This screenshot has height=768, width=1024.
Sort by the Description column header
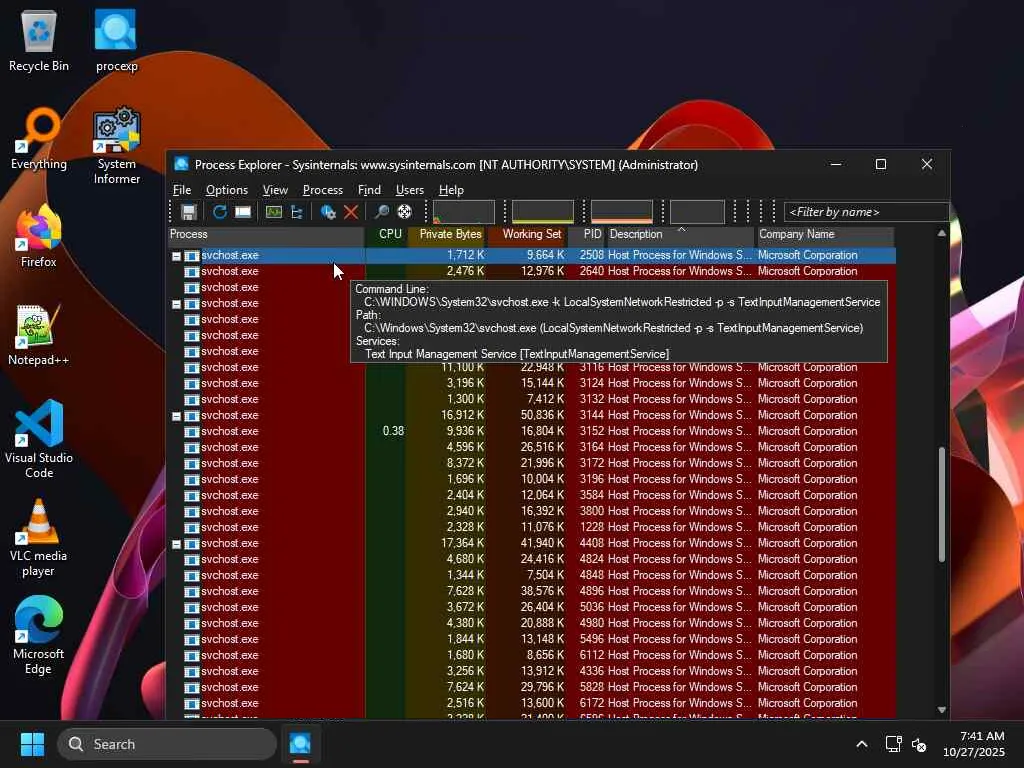(680, 234)
